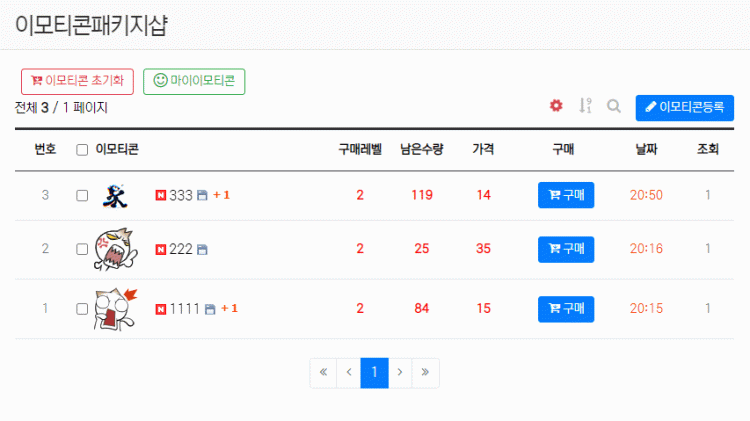The image size is (750, 421).
Task: Click the save disk icon next to 333
Action: point(201,195)
